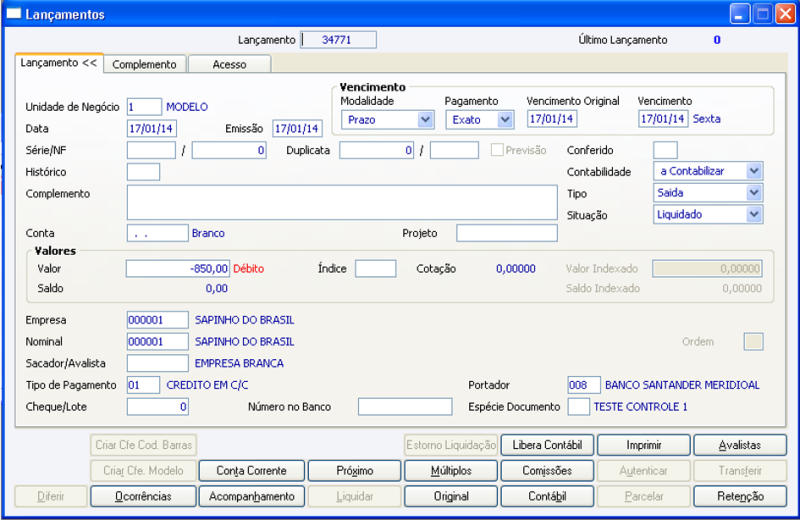Image resolution: width=800 pixels, height=520 pixels.
Task: Click the Libera Contábil button
Action: 547,445
